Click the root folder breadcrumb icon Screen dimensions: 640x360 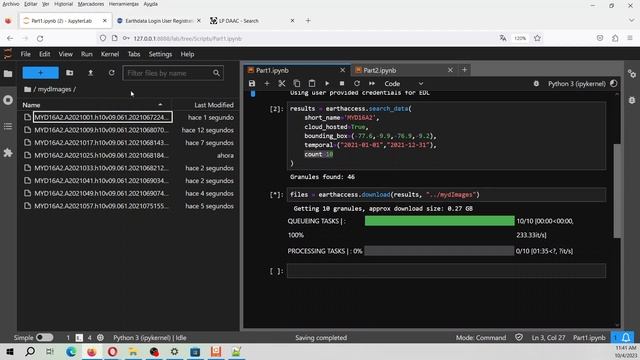[x=27, y=89]
